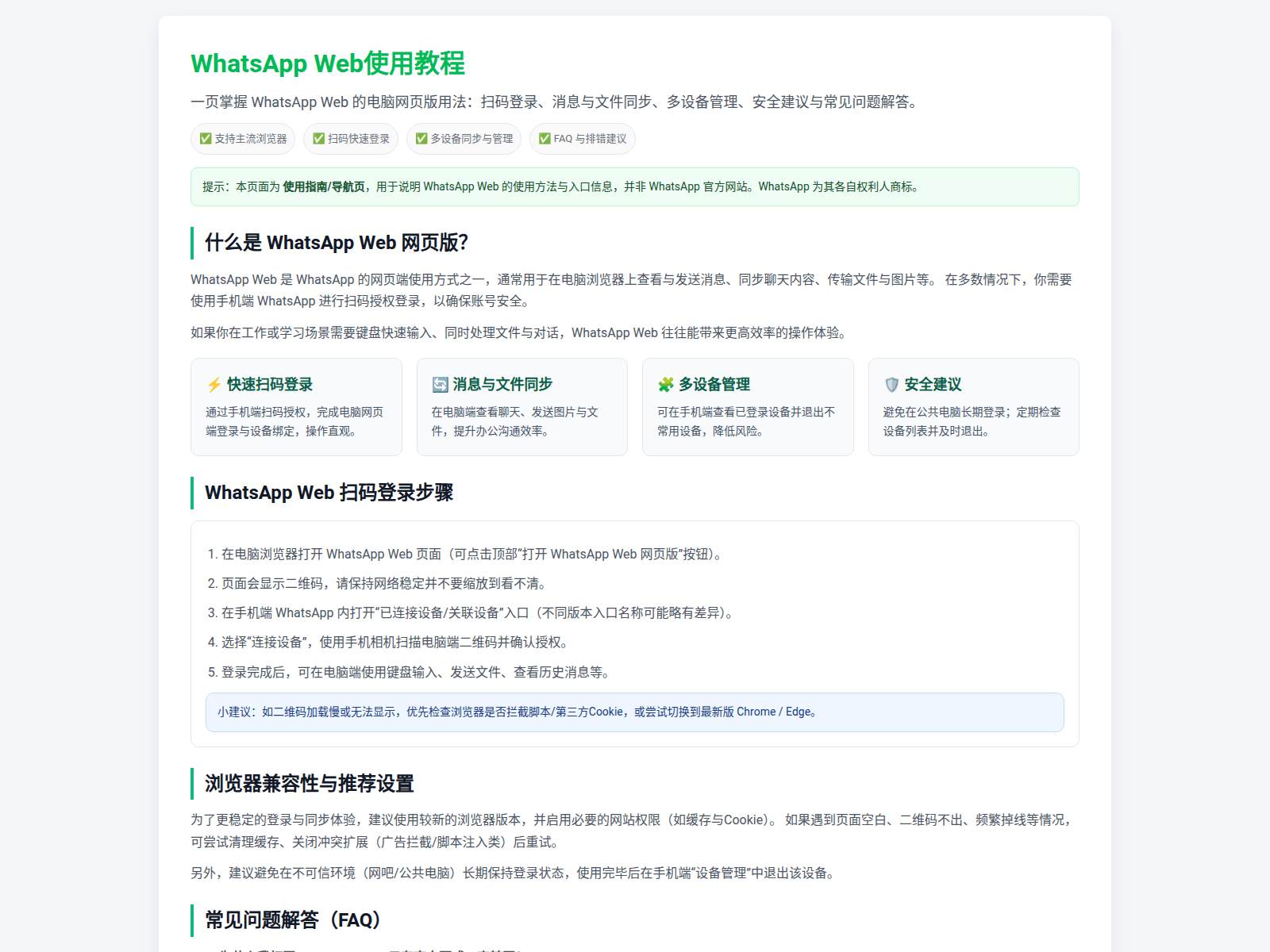Open the 消息与文件同步 feature card

point(522,407)
